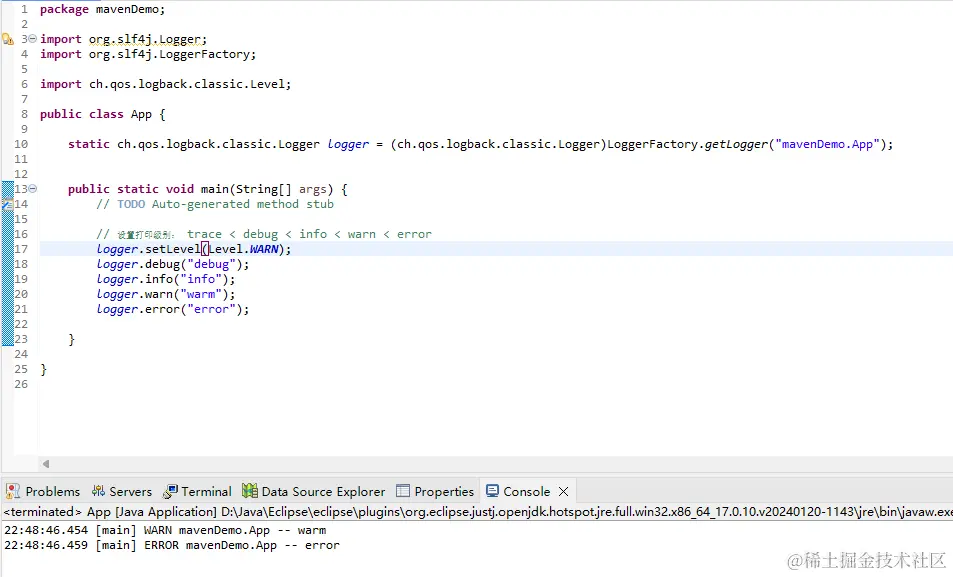Click the string "mavenDemo.App" on line 10
Screen dimensions: 953x577
tap(827, 144)
